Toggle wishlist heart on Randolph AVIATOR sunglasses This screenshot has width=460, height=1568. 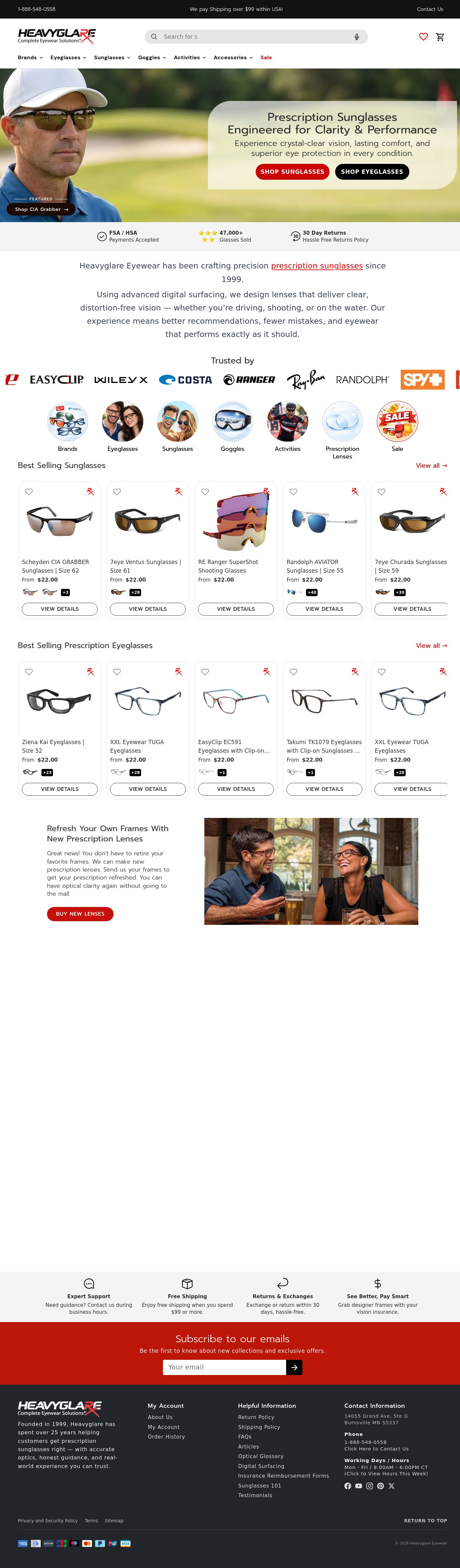click(x=293, y=492)
